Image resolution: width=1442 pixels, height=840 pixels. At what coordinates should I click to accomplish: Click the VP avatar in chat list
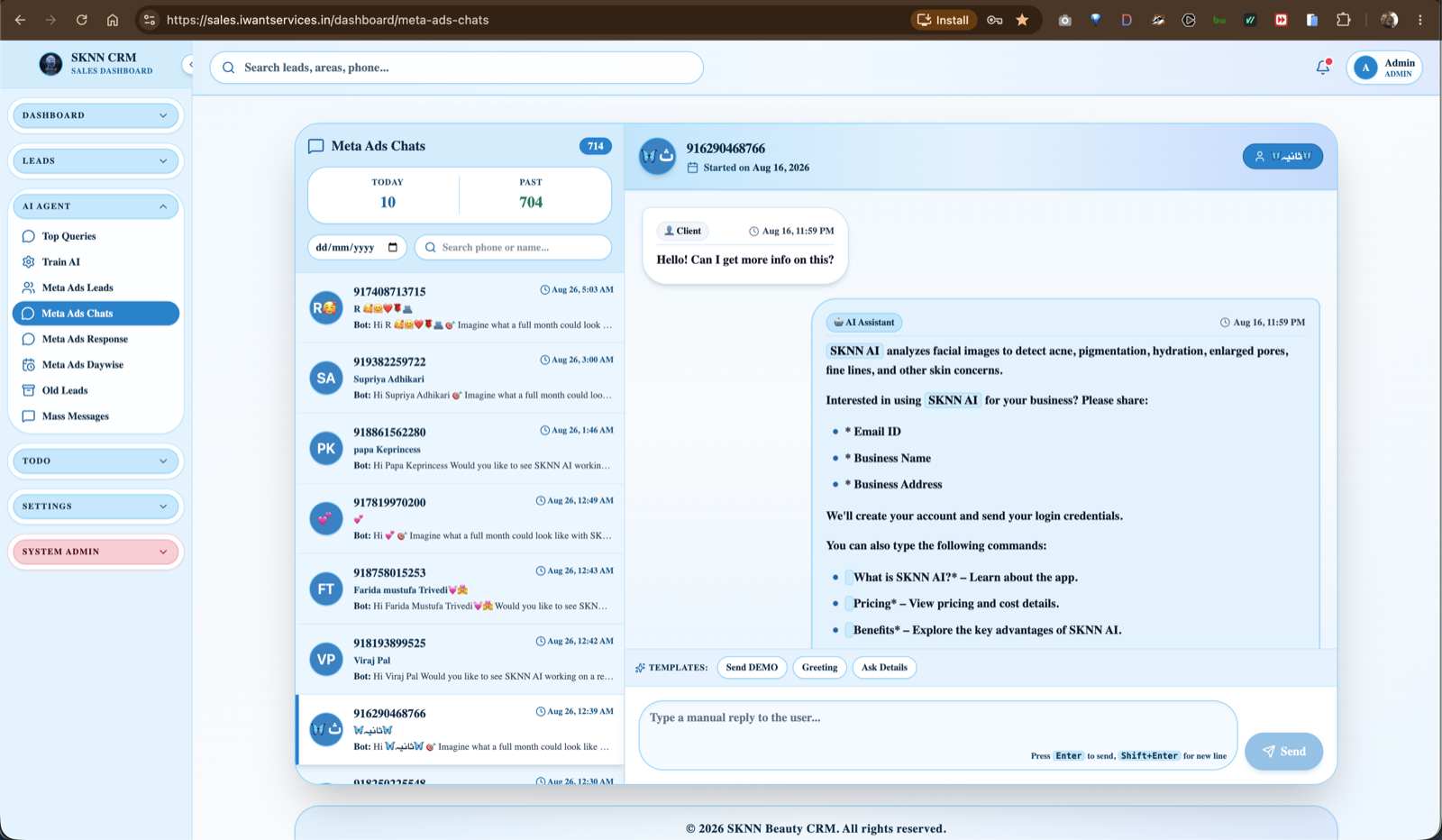tap(326, 660)
